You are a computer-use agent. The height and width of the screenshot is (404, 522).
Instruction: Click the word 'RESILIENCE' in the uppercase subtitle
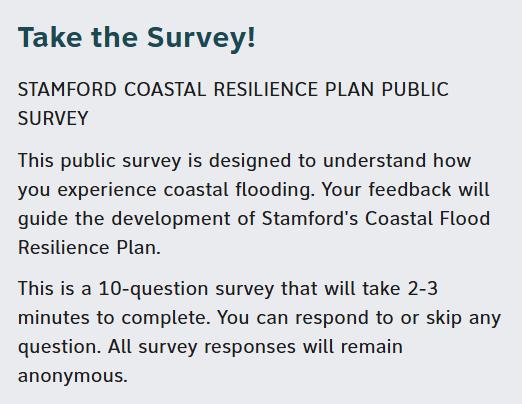266,89
